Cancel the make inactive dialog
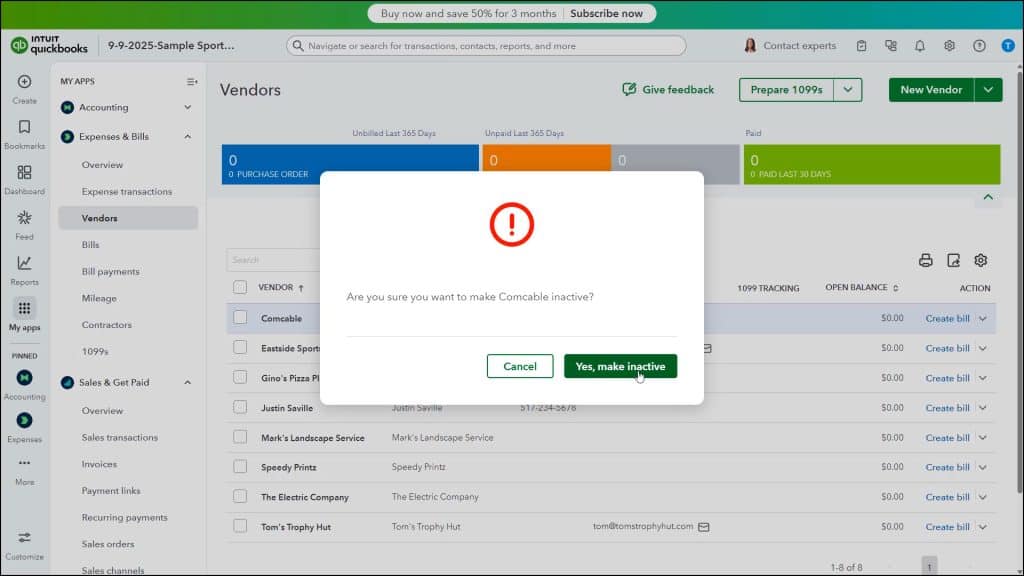The height and width of the screenshot is (576, 1024). coord(520,366)
